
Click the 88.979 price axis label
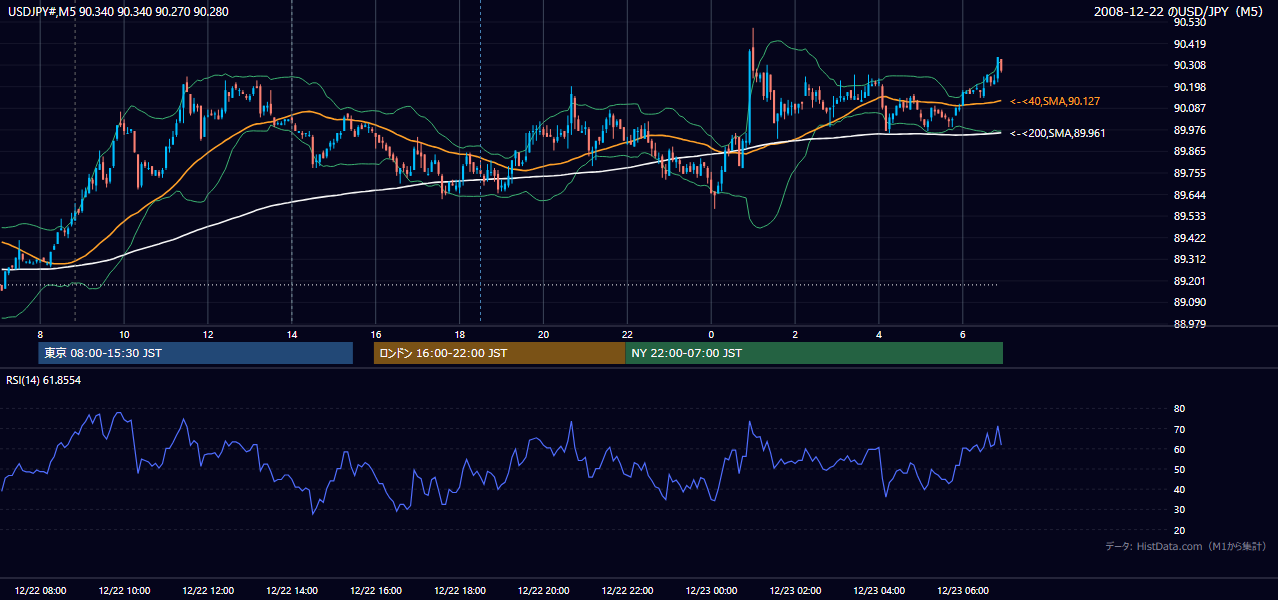tap(1190, 324)
